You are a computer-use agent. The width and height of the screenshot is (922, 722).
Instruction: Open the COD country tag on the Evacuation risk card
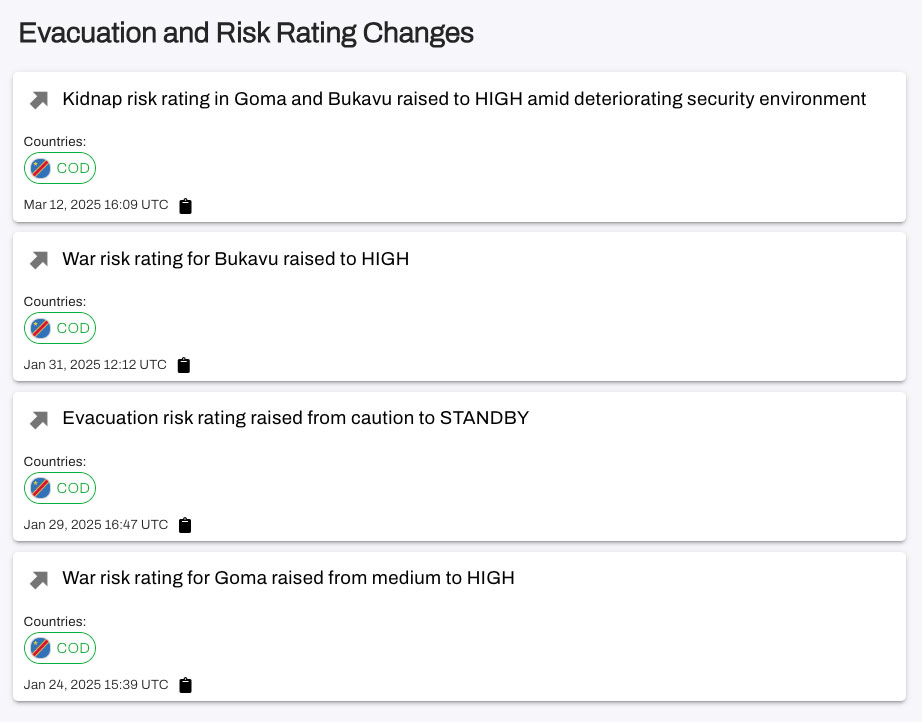[60, 488]
